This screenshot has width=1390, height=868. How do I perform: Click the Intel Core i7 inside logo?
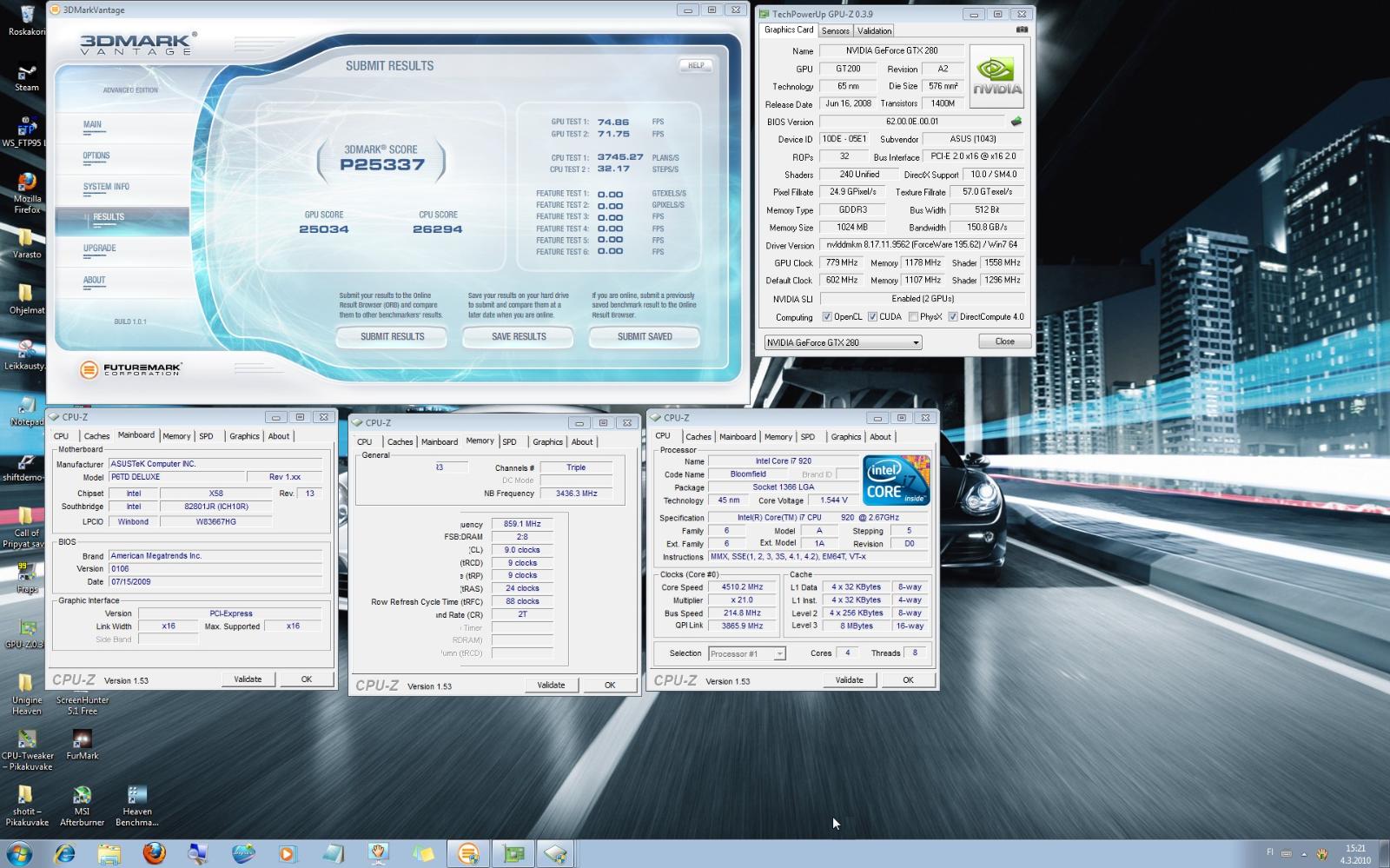(897, 480)
